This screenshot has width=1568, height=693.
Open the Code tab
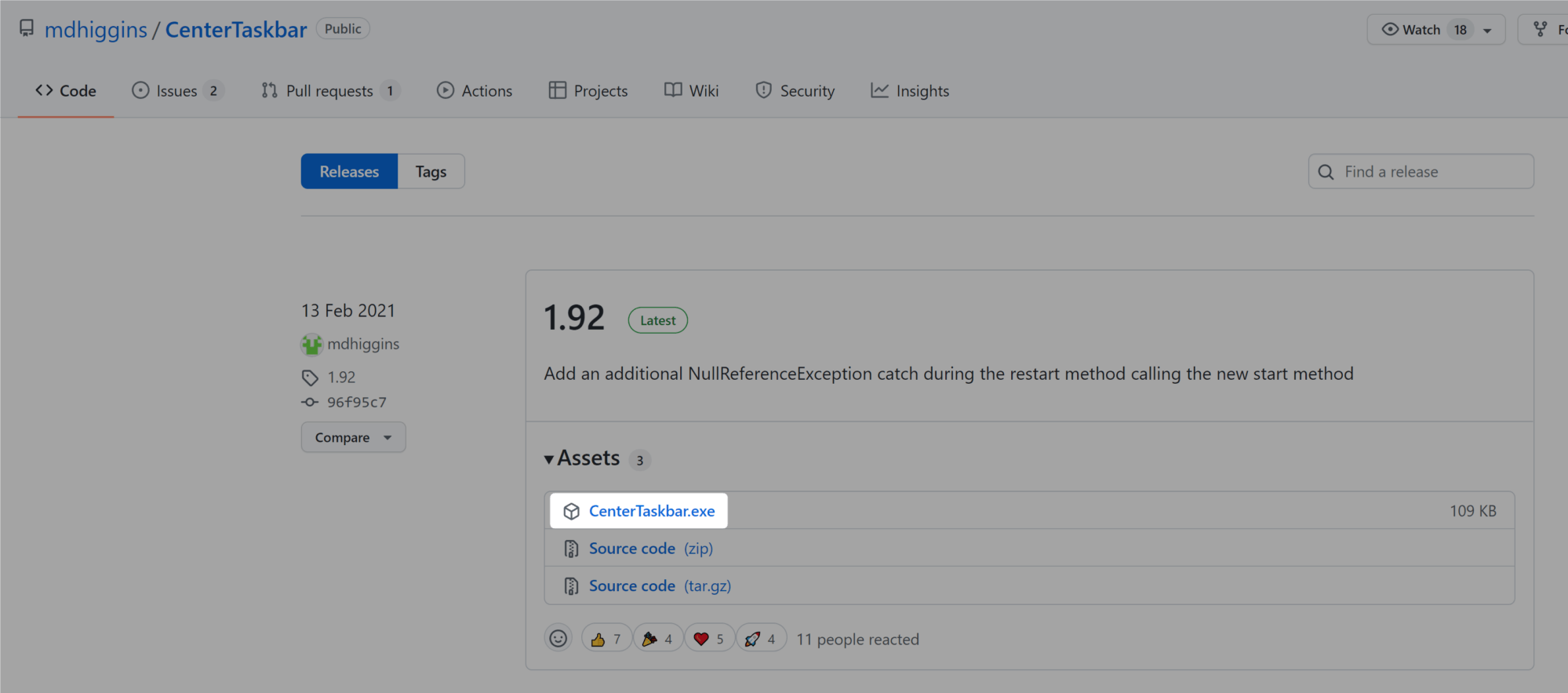[66, 91]
